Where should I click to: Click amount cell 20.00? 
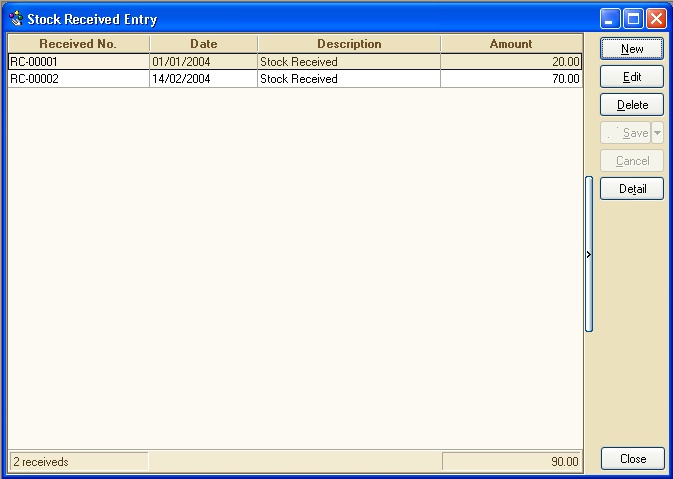point(511,62)
